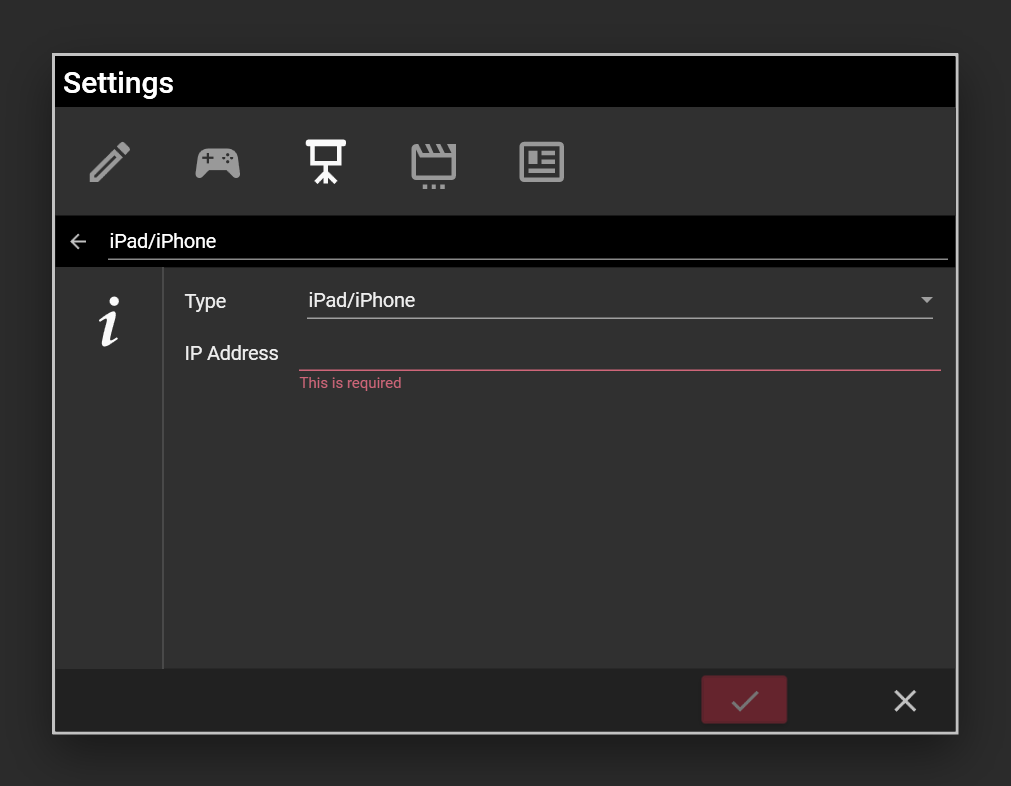Open the pencil edit settings tab
Viewport: 1011px width, 786px height.
click(110, 162)
